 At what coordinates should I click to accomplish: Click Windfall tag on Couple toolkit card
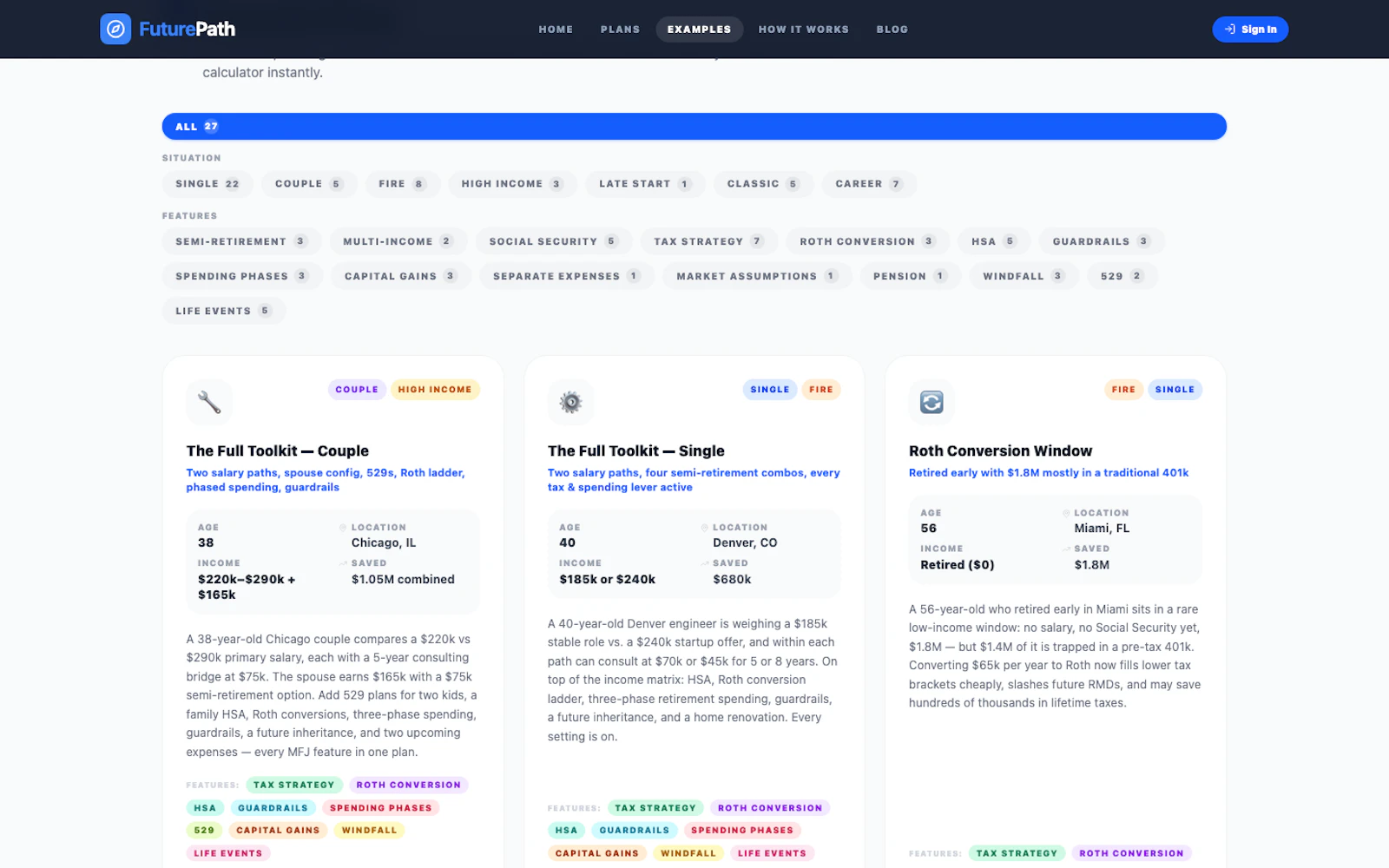pyautogui.click(x=369, y=831)
